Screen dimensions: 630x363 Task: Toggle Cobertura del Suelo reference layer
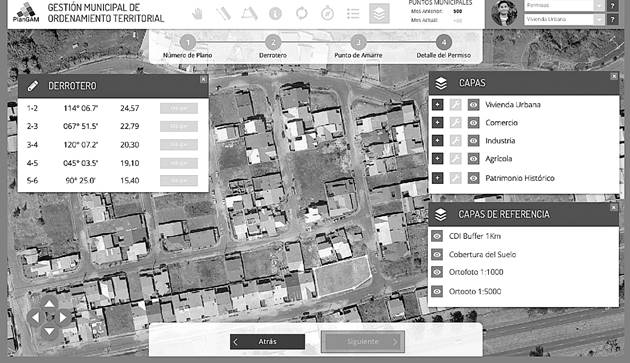coord(437,254)
